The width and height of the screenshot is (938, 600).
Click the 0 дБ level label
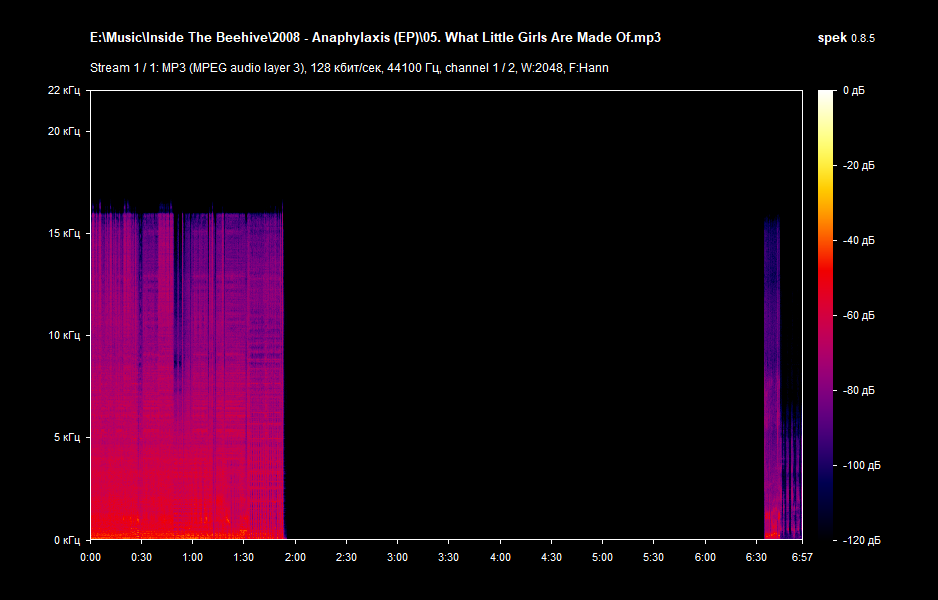(854, 90)
